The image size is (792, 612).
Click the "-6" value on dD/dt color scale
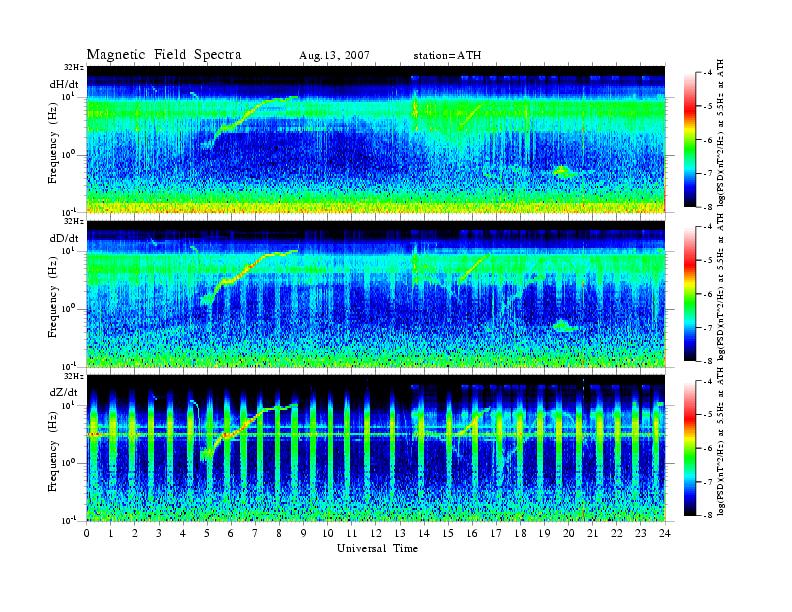pyautogui.click(x=708, y=294)
